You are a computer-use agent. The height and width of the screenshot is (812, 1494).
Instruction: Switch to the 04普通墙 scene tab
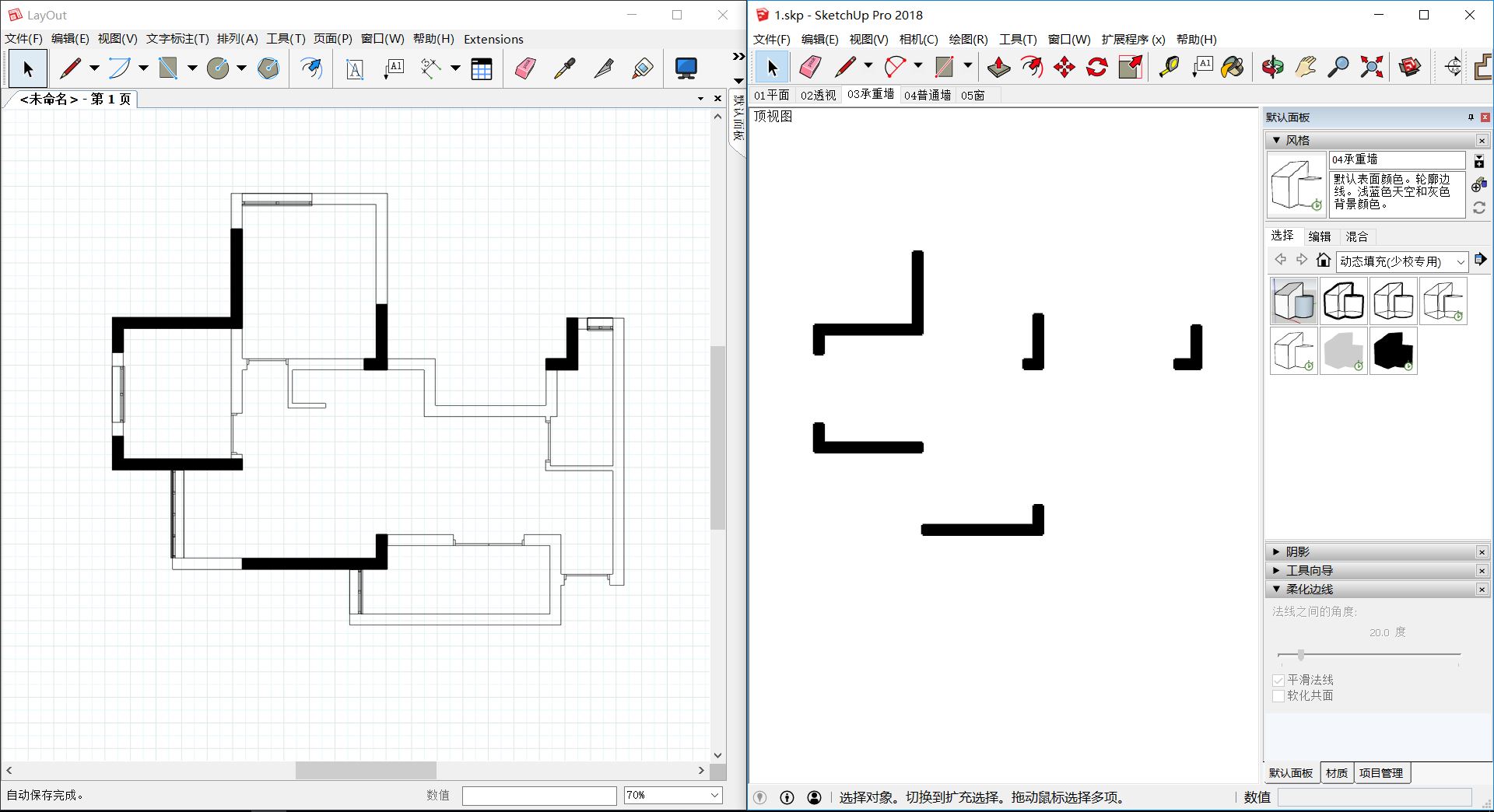[927, 95]
